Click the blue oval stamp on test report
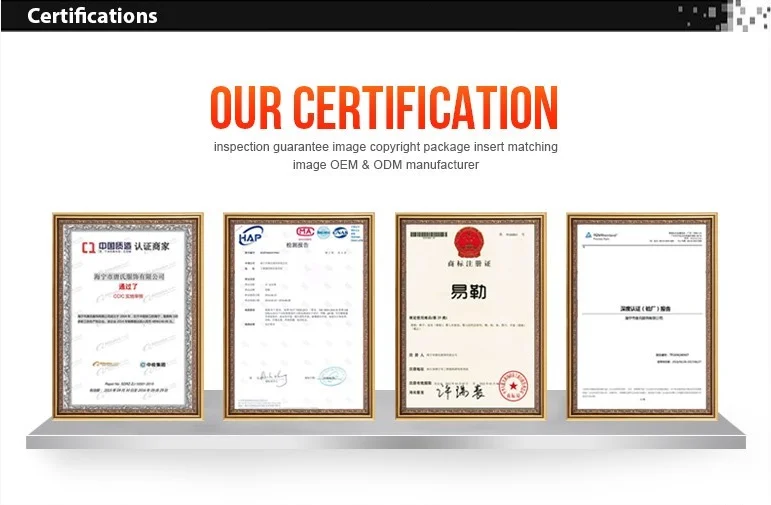 (333, 377)
